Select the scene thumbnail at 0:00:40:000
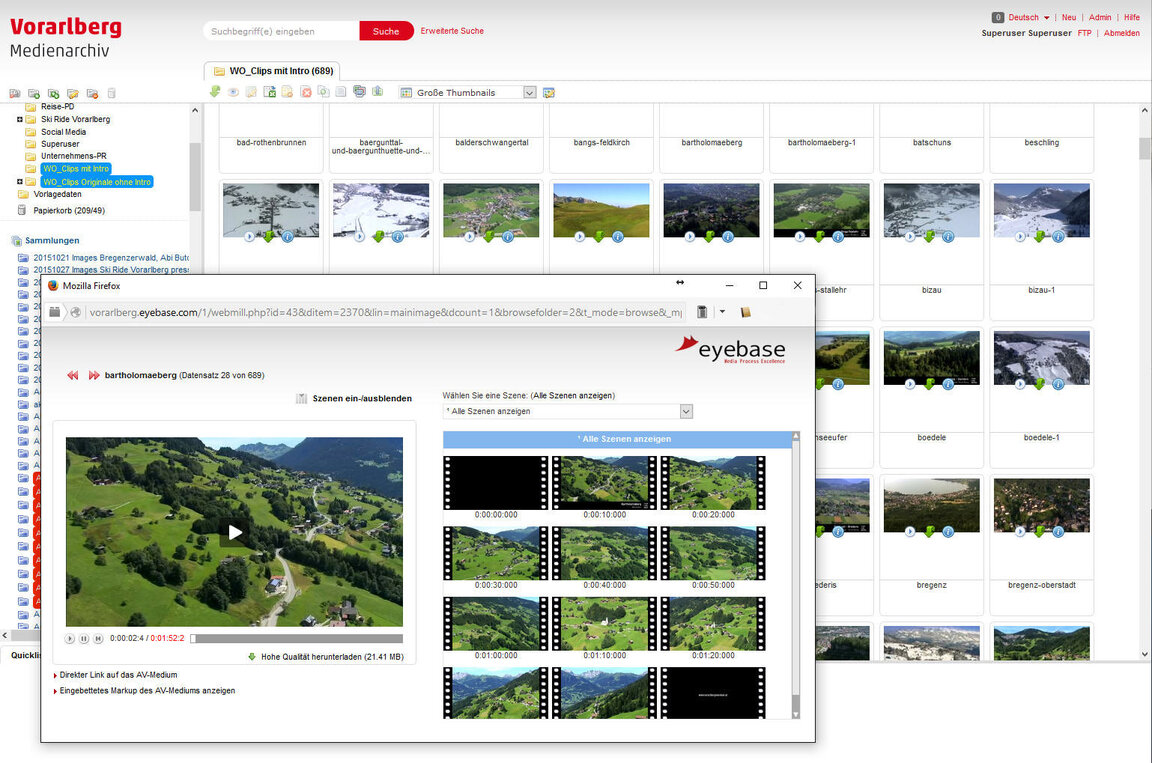The width and height of the screenshot is (1152, 763). click(604, 554)
